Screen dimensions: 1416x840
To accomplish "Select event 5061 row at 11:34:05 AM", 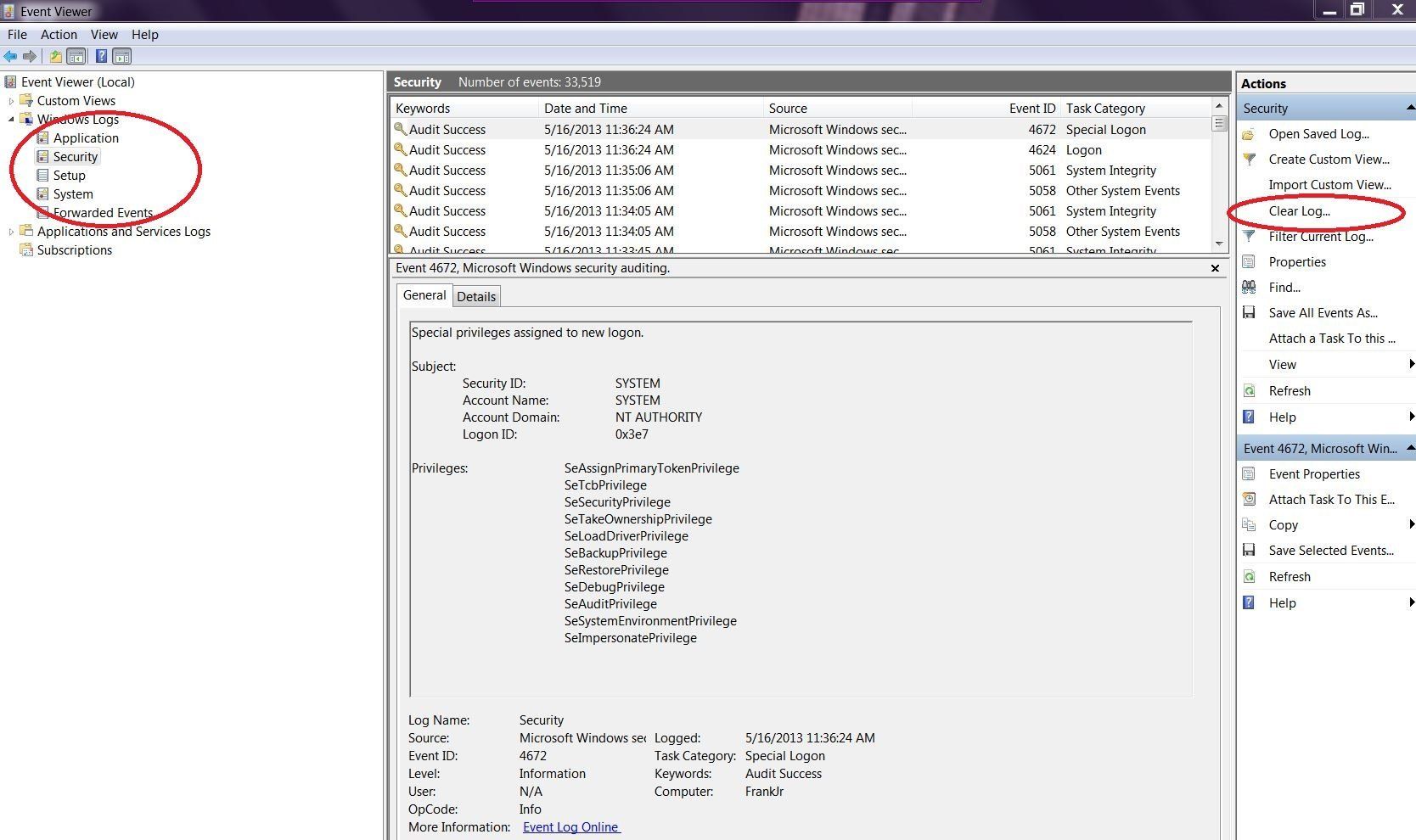I will point(801,211).
